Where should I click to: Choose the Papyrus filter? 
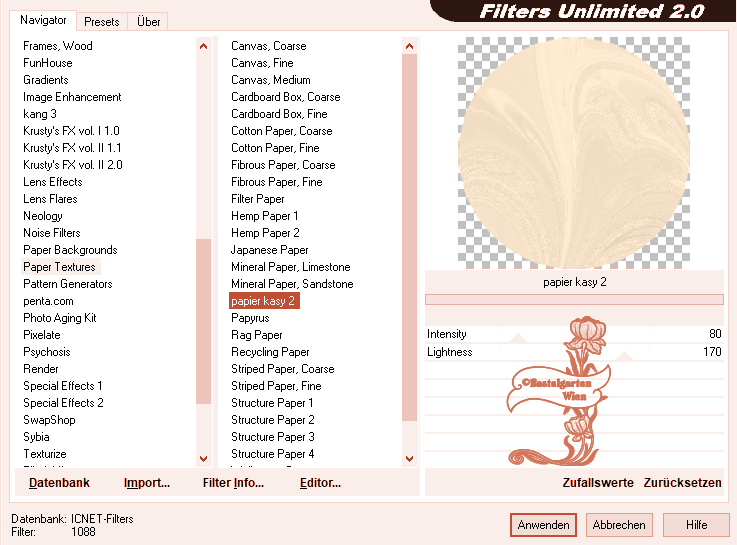click(x=251, y=318)
